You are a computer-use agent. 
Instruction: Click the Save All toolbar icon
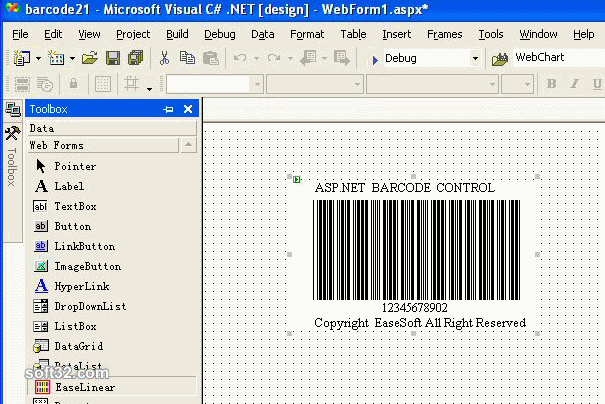133,59
